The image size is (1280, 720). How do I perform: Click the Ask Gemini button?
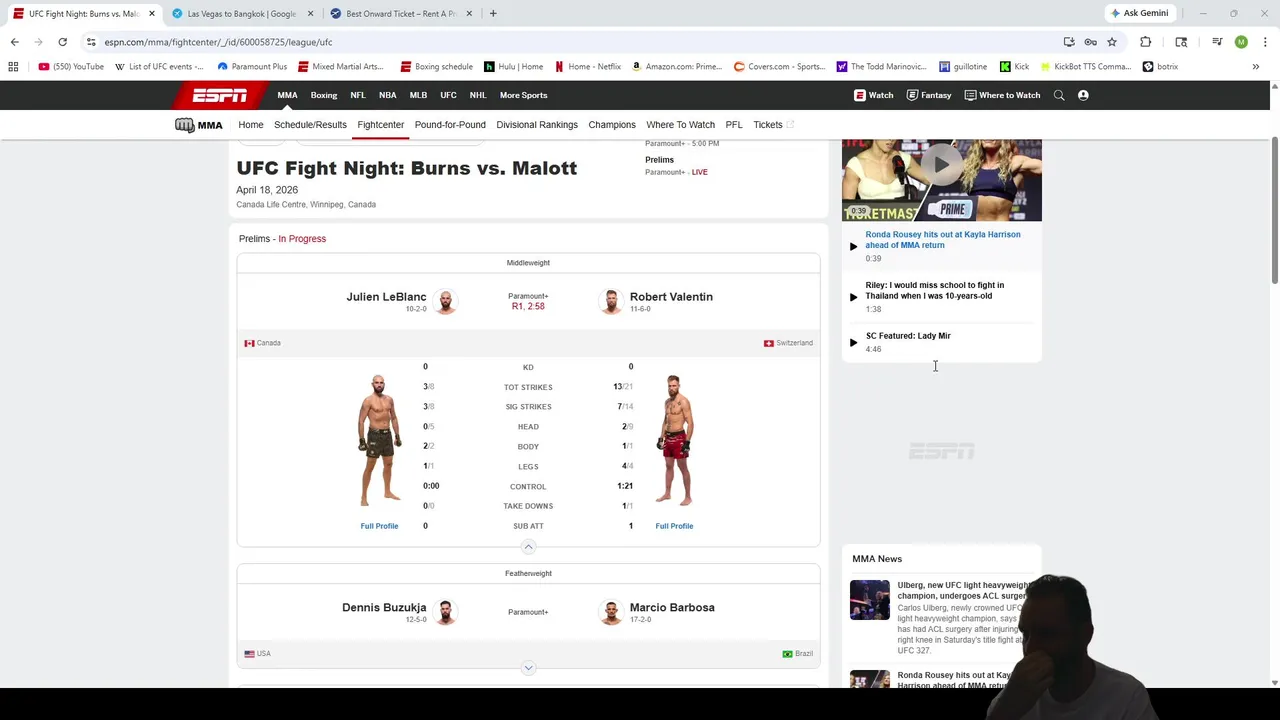pyautogui.click(x=1138, y=13)
